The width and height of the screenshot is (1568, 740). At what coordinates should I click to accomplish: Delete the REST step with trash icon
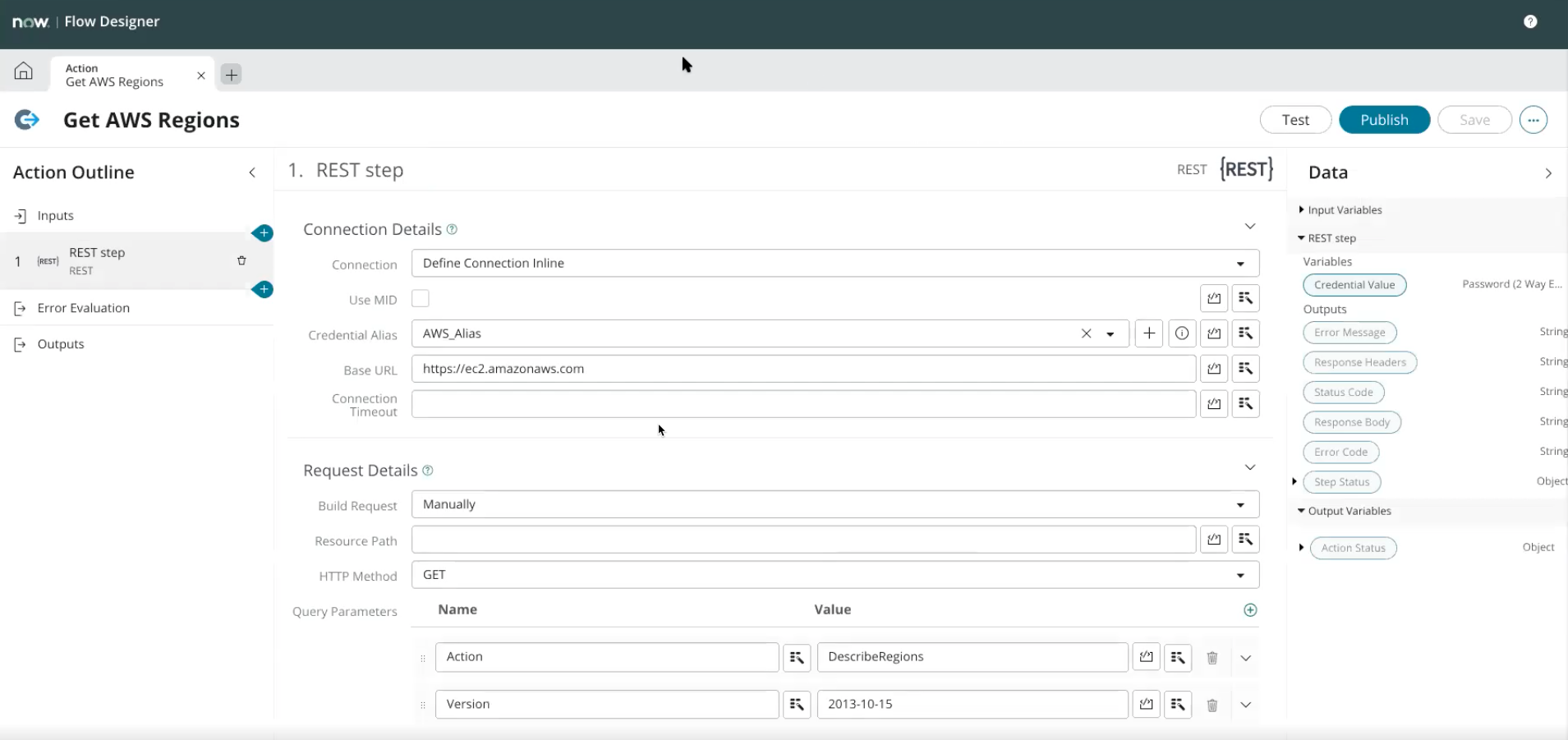241,260
